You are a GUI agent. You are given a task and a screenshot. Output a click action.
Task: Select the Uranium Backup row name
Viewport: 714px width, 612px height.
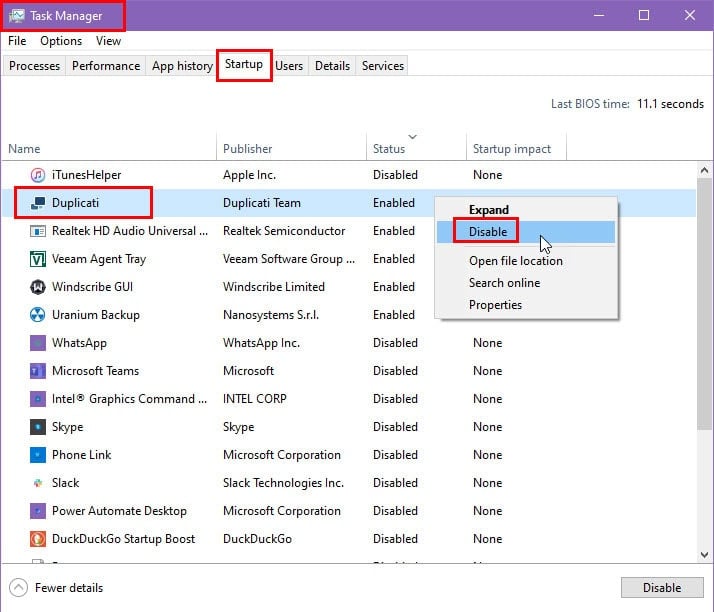[x=96, y=315]
